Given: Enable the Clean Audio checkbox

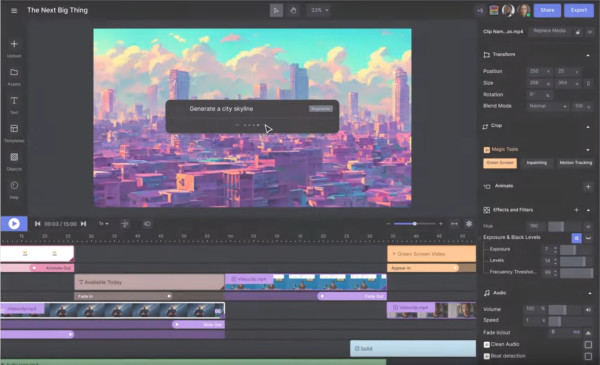Looking at the screenshot, I should pos(588,345).
